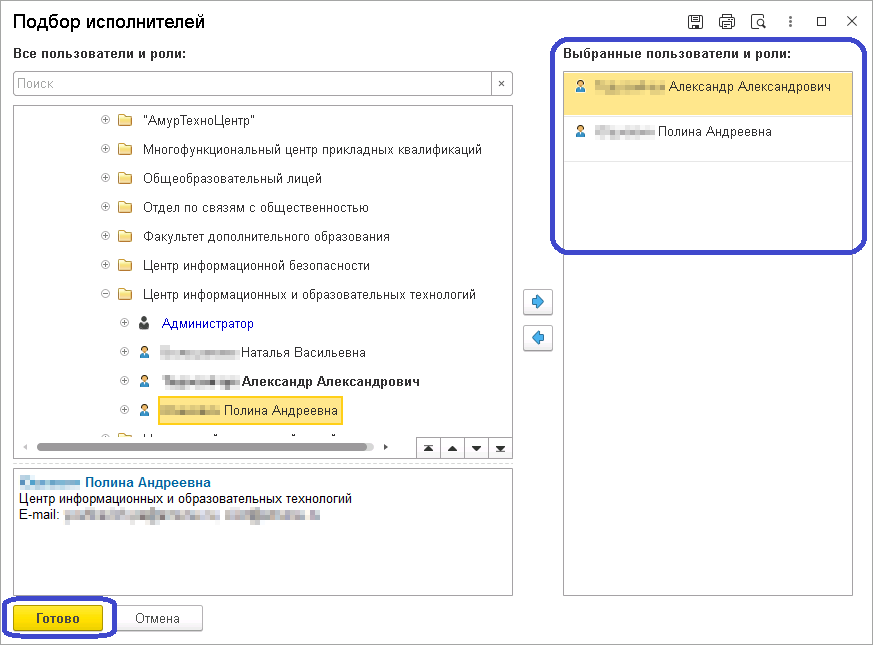Select Факультет дополнительного образования folder
Image resolution: width=873 pixels, height=645 pixels.
[266, 237]
